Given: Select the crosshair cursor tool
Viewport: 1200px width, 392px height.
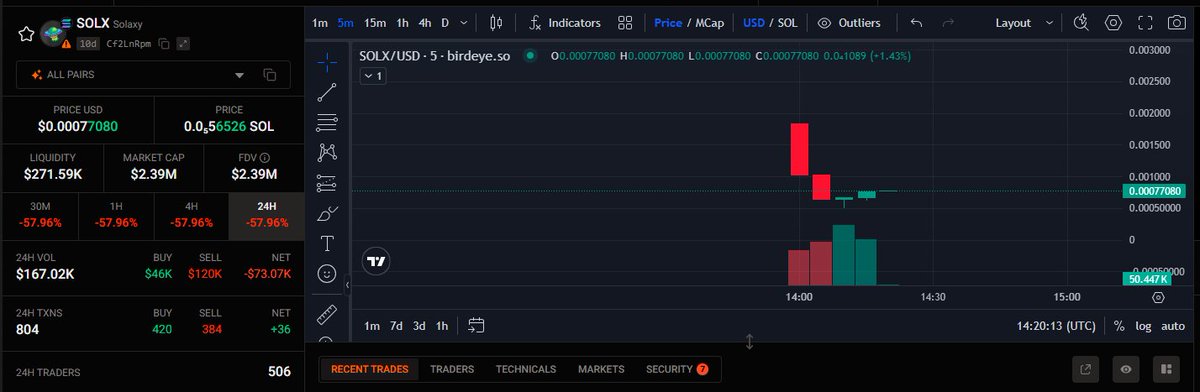Looking at the screenshot, I should click(327, 63).
